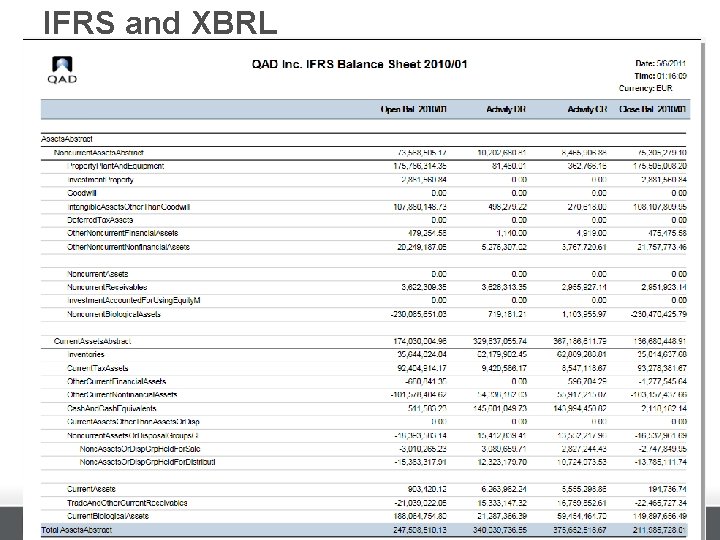Viewport: 720px width, 540px height.
Task: Select CashAndCashEquivalents Activity DR value
Action: 500,408
